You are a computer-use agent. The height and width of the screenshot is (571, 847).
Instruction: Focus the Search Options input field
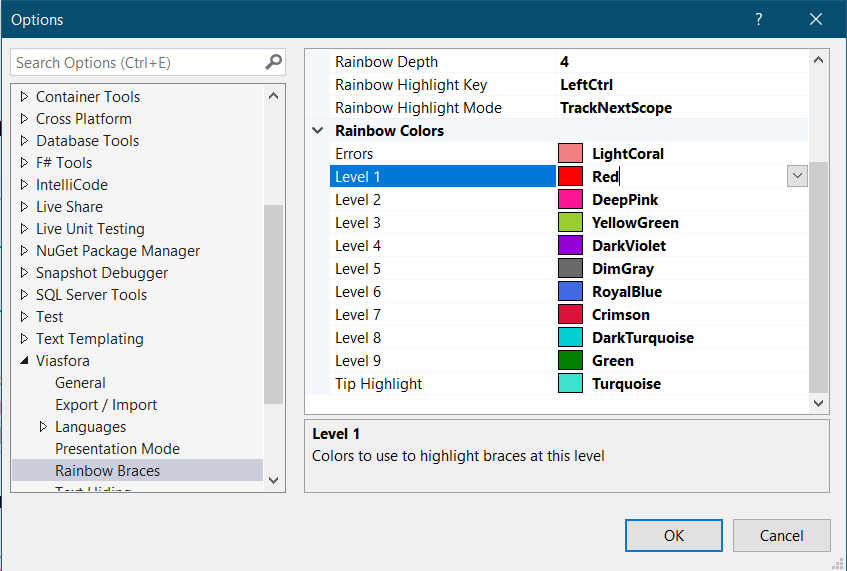[138, 62]
